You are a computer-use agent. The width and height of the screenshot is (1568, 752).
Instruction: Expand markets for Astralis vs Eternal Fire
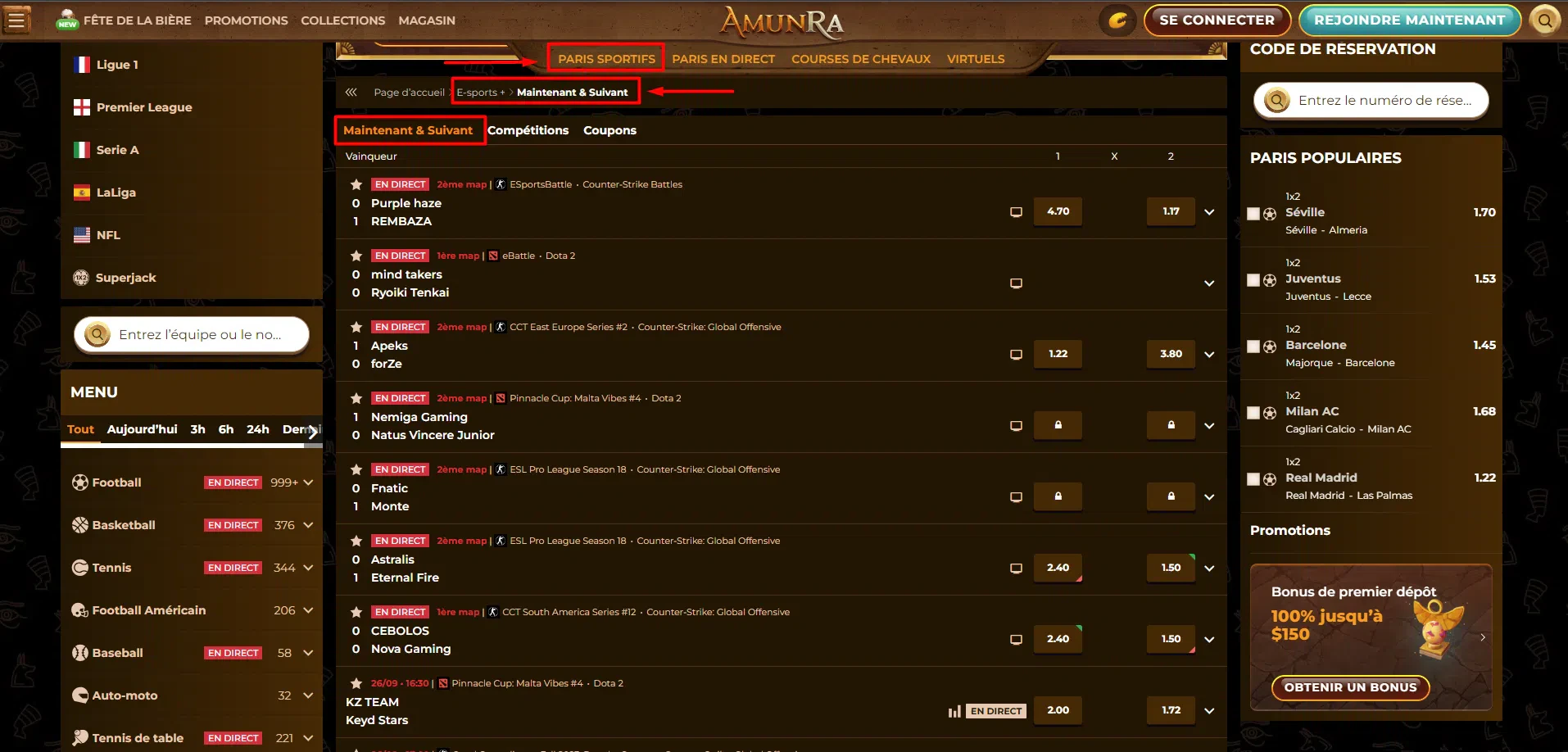click(x=1209, y=569)
